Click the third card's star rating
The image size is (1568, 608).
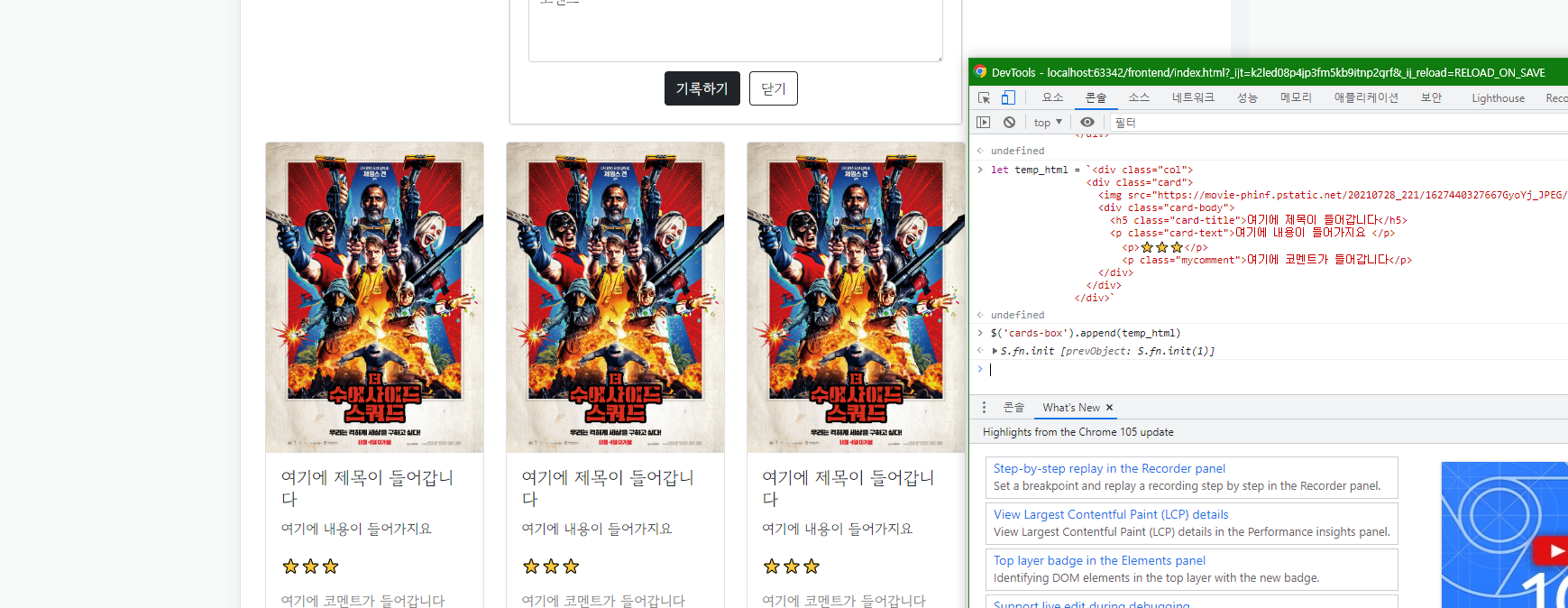coord(792,567)
